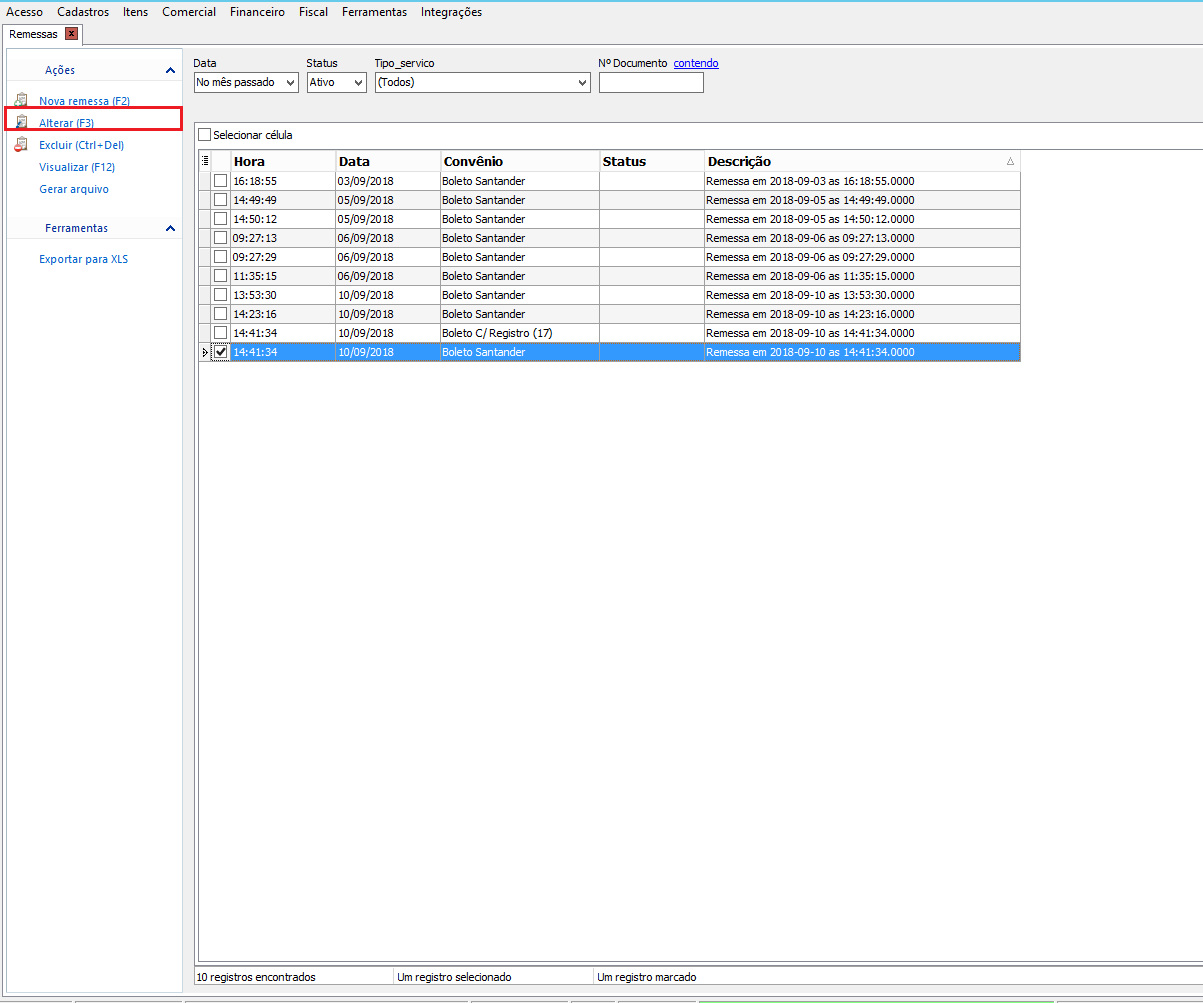
Task: Open the Comercial menu
Action: coord(189,12)
